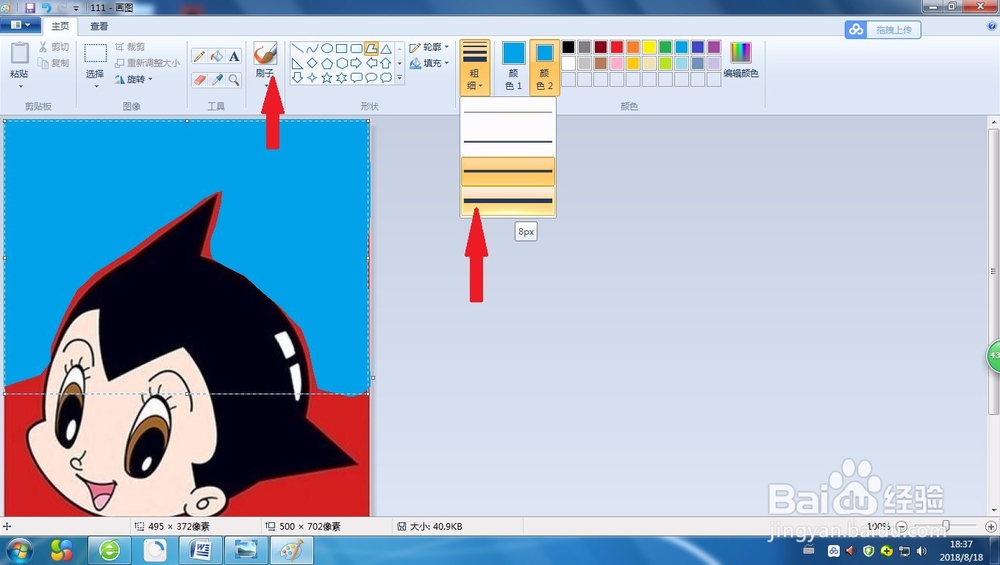Image resolution: width=1000 pixels, height=565 pixels.
Task: Click the volume speaker tray icon
Action: click(922, 550)
